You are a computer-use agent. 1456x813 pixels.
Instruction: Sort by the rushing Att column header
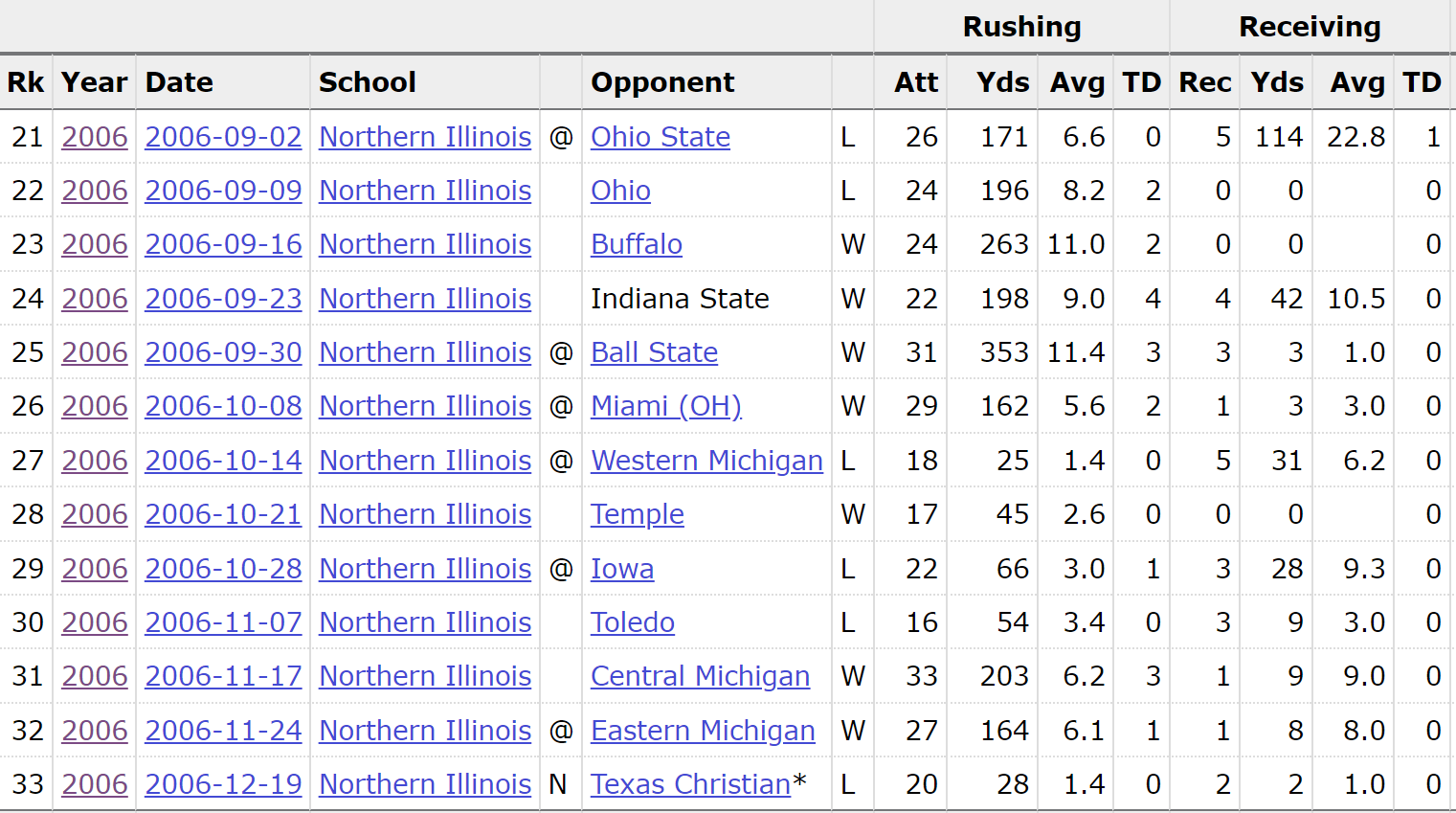tap(916, 82)
